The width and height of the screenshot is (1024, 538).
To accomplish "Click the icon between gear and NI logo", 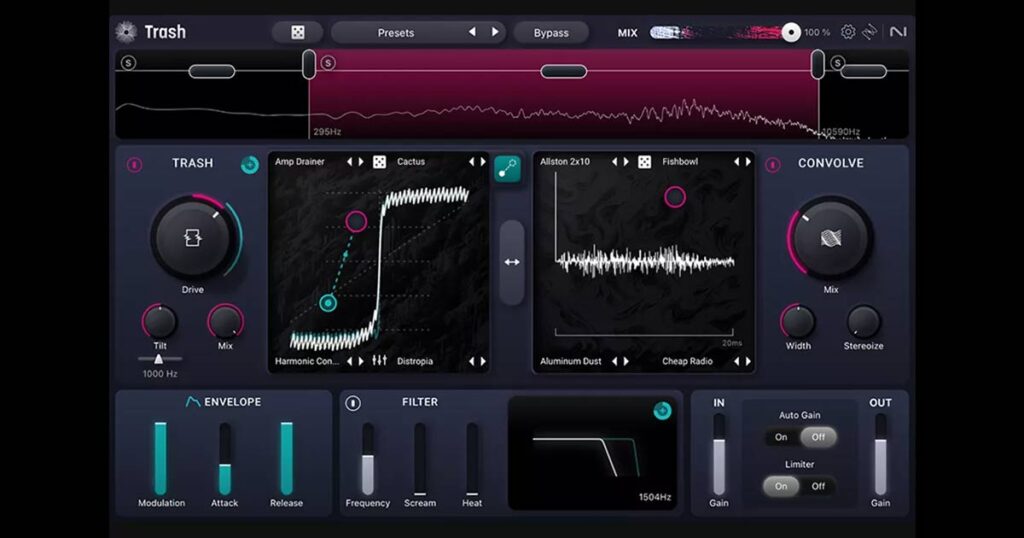I will (x=869, y=32).
